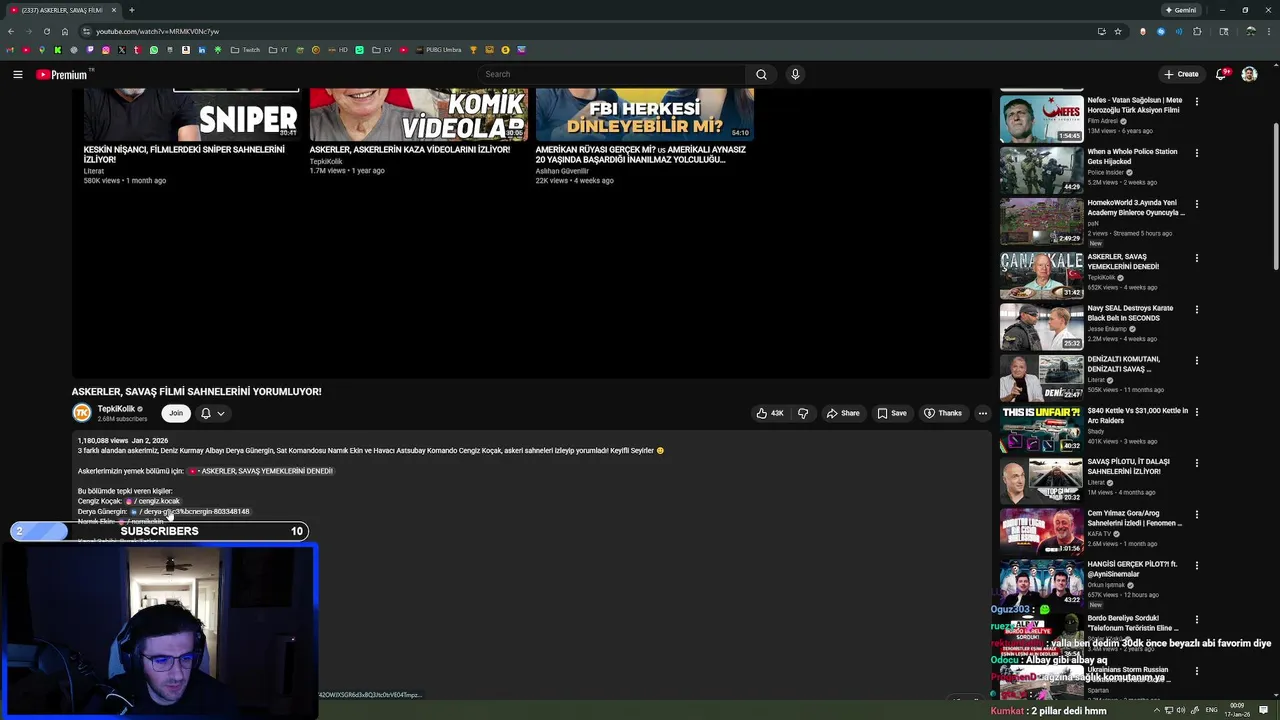Open the YouTube guide hamburger menu
Screen dimensions: 1280x720
pyautogui.click(x=18, y=74)
